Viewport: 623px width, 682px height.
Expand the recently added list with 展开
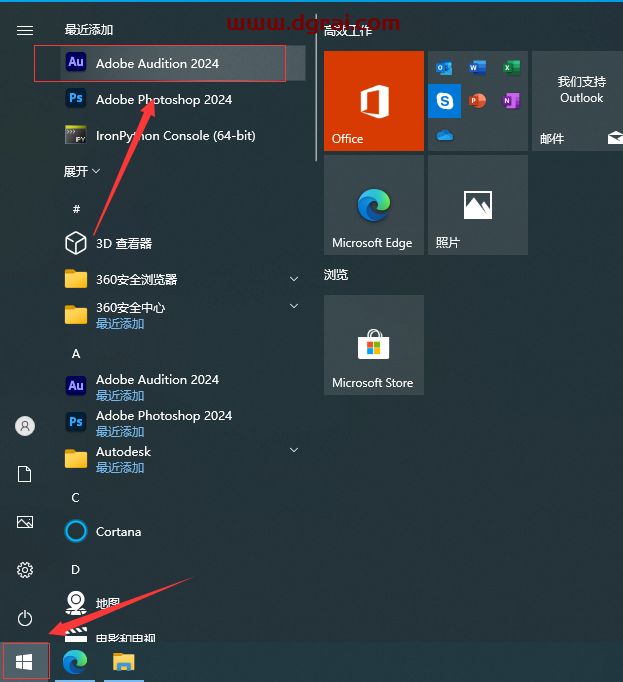(82, 171)
